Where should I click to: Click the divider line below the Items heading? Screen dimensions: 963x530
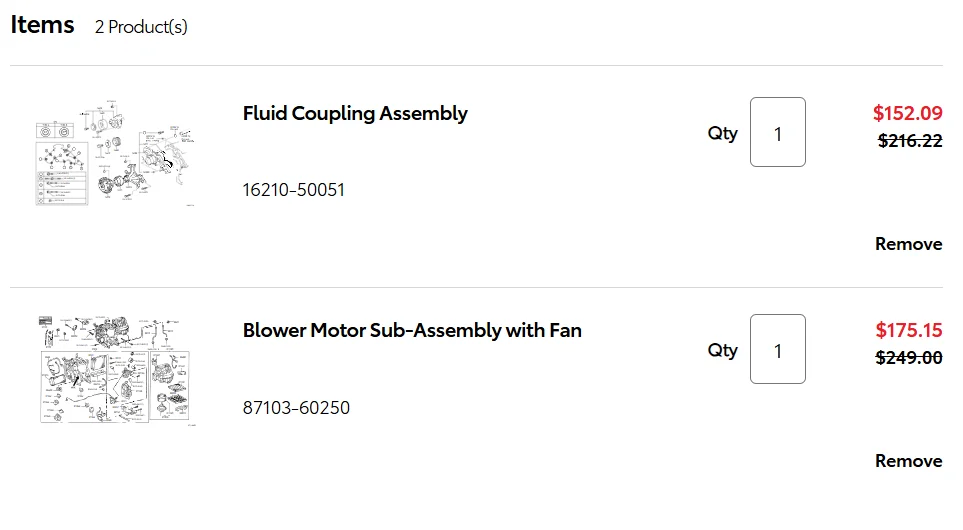point(476,65)
